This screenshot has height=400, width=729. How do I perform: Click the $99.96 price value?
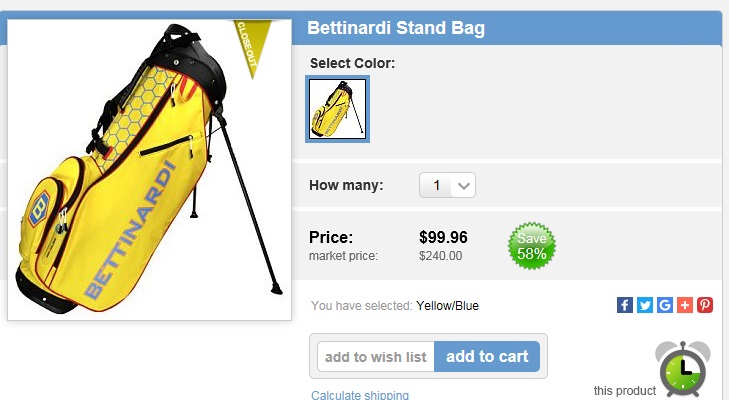click(x=443, y=238)
